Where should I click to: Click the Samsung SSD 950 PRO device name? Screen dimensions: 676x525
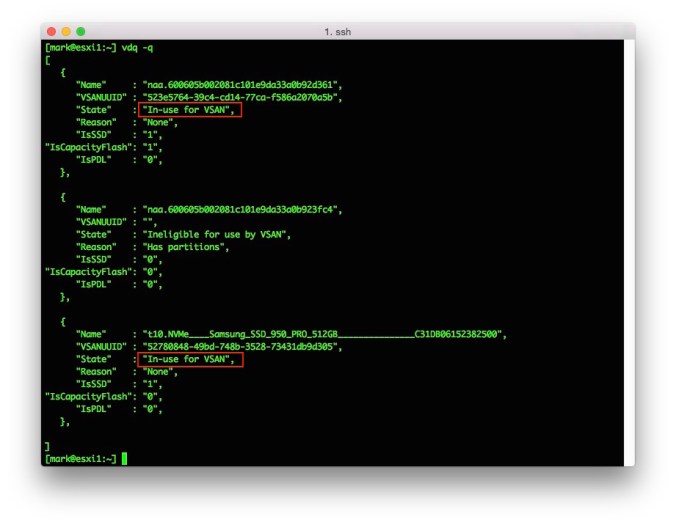pyautogui.click(x=322, y=334)
